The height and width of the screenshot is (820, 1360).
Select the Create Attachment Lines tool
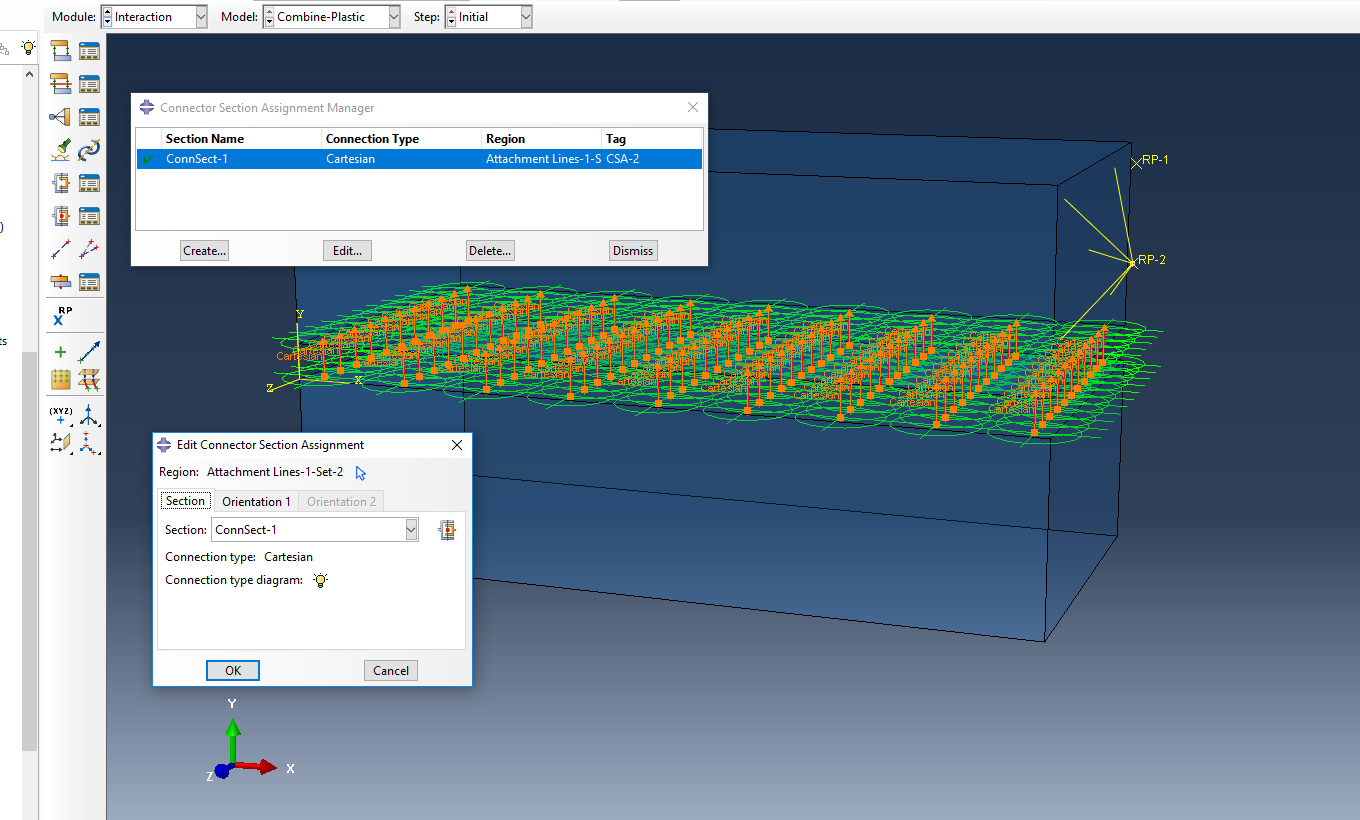tap(90, 380)
